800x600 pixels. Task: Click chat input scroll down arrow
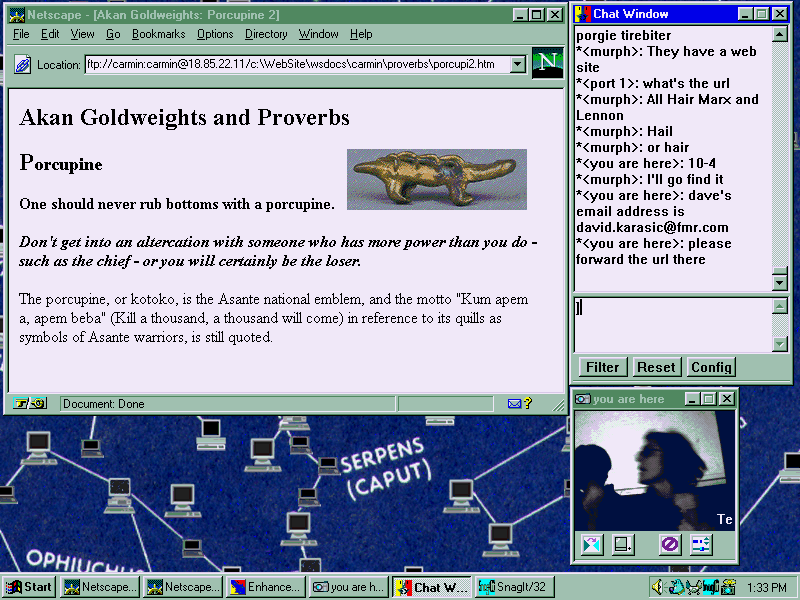pos(780,344)
